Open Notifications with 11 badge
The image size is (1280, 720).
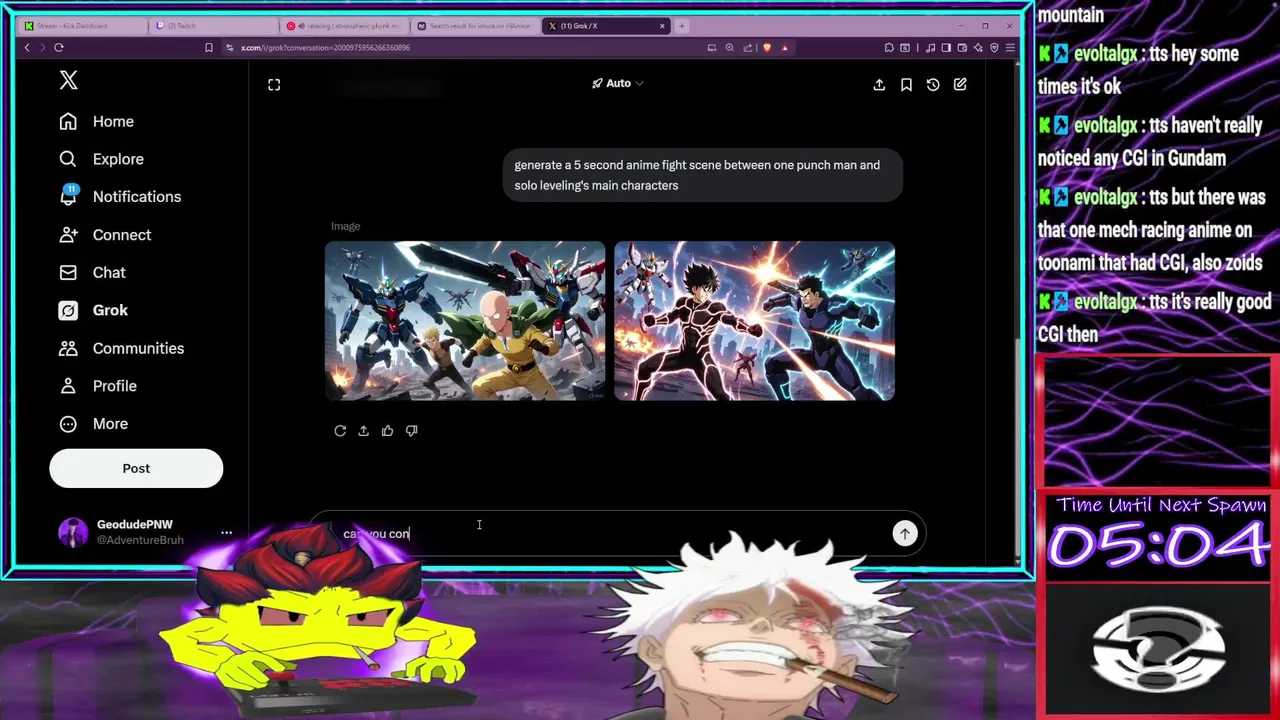[120, 197]
